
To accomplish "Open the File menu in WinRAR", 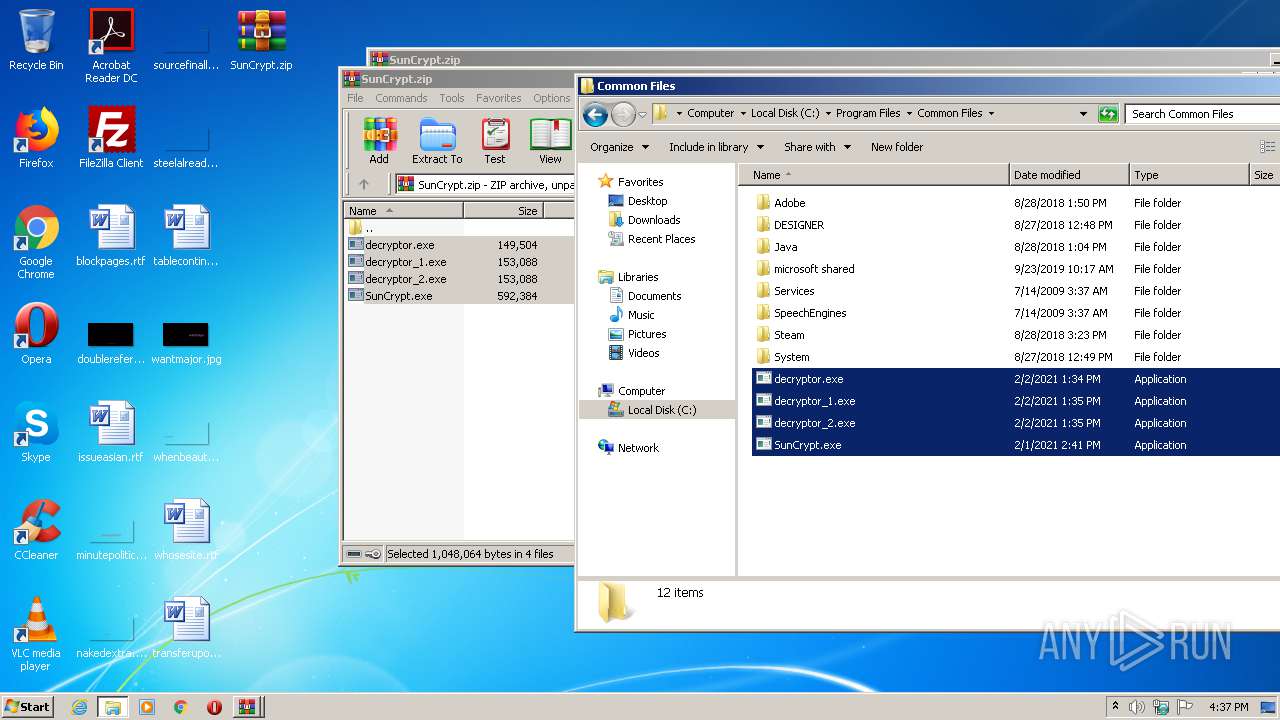I will 355,98.
